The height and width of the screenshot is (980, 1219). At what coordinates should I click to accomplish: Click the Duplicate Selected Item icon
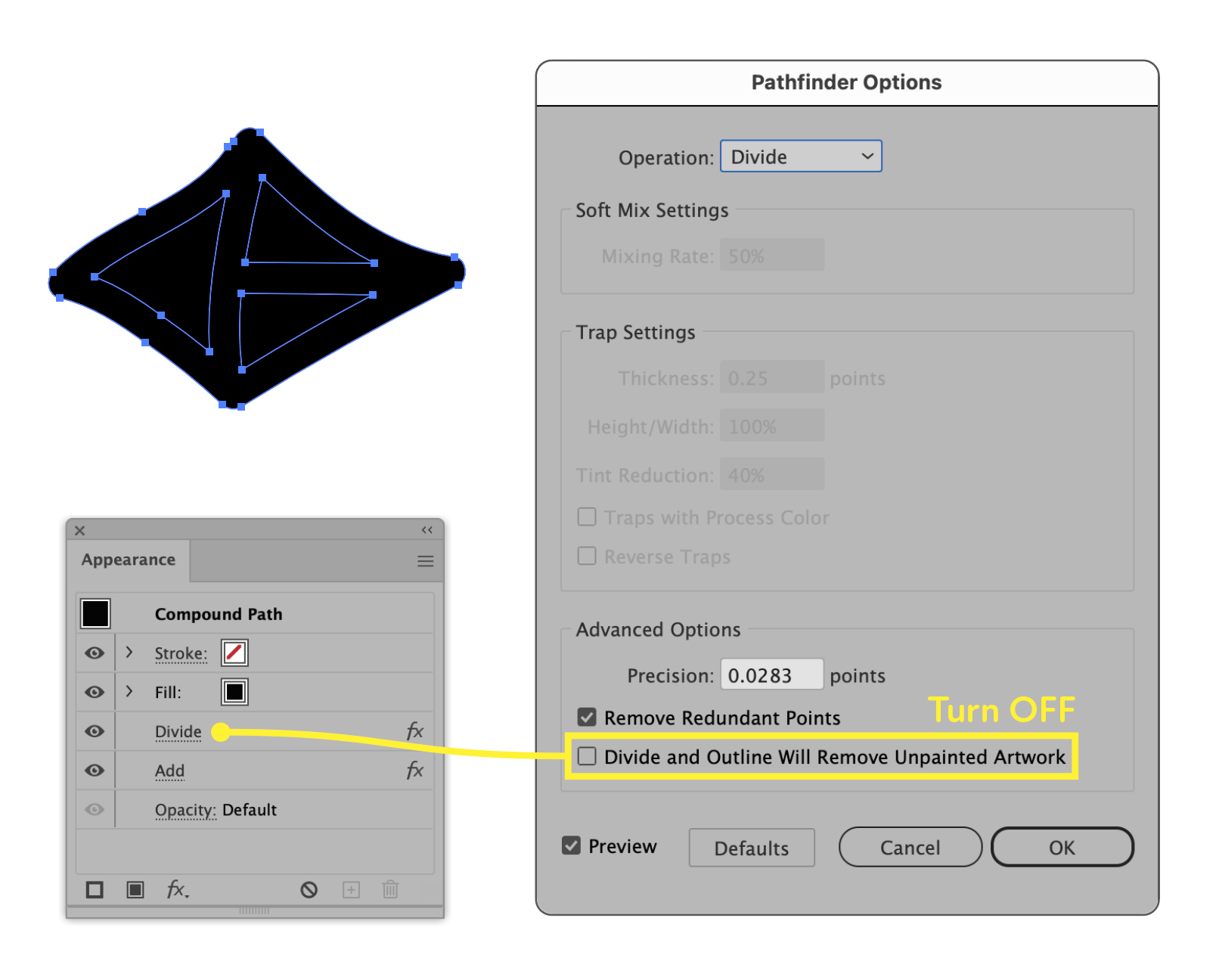tap(351, 890)
